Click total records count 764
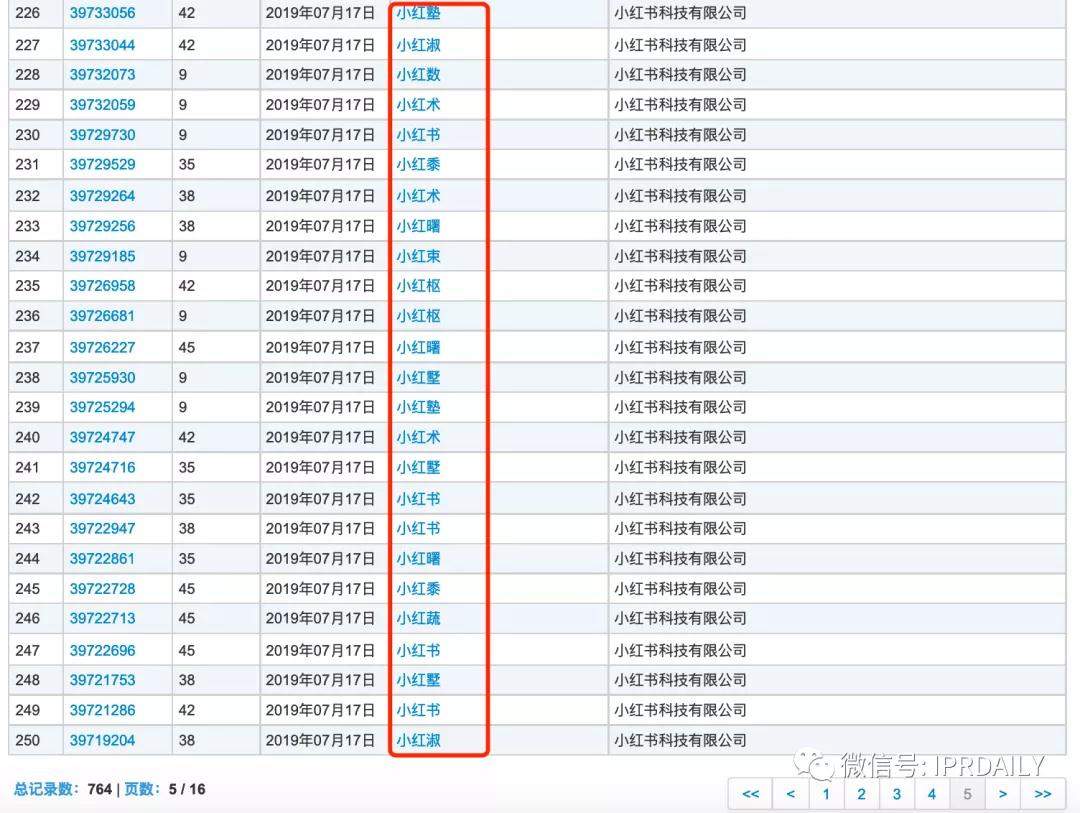 tap(100, 789)
